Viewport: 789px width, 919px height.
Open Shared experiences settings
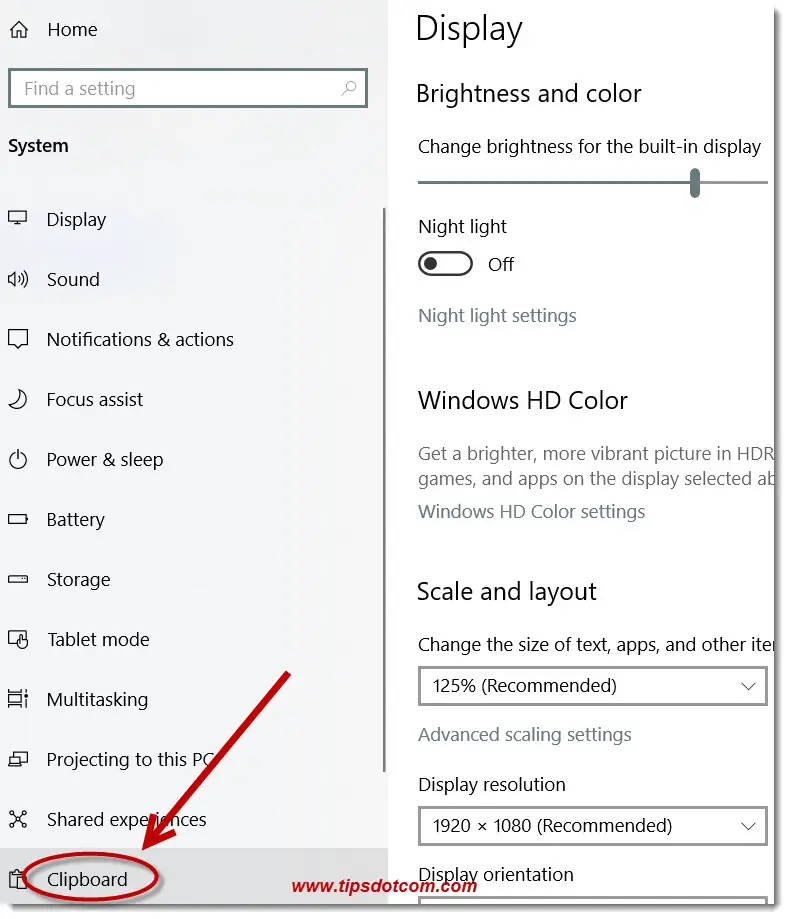point(18,819)
